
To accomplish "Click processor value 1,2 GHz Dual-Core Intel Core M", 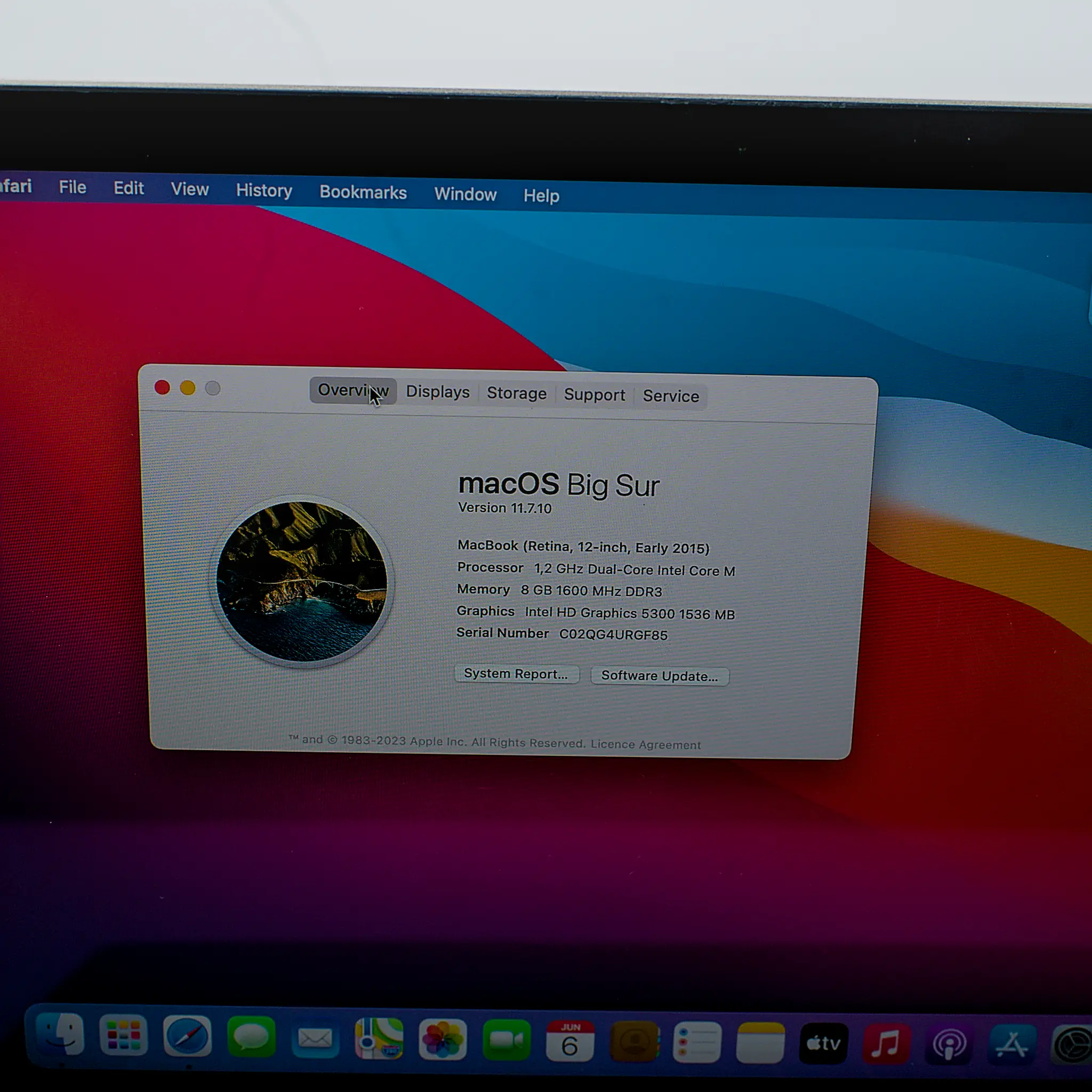I will click(635, 570).
